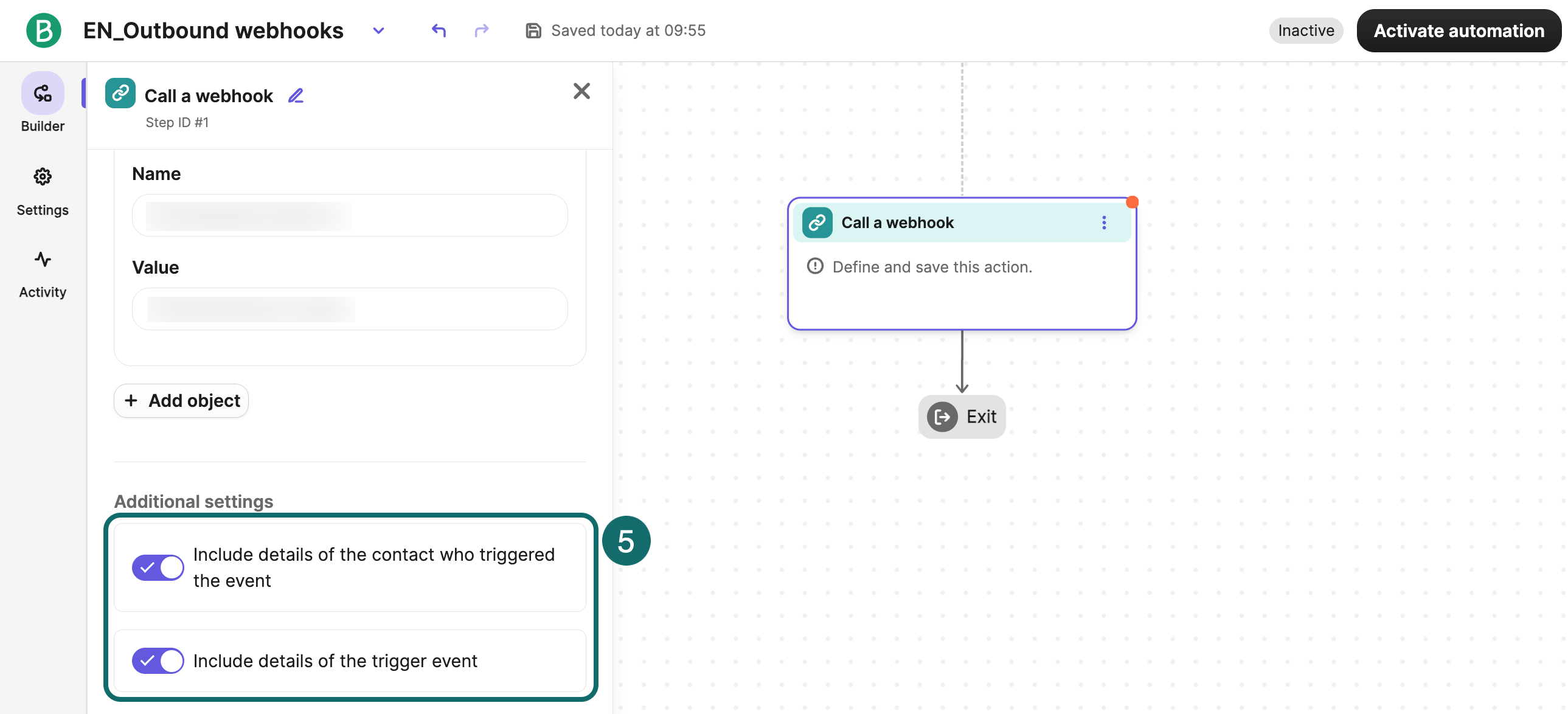Activate the automation

click(x=1459, y=30)
